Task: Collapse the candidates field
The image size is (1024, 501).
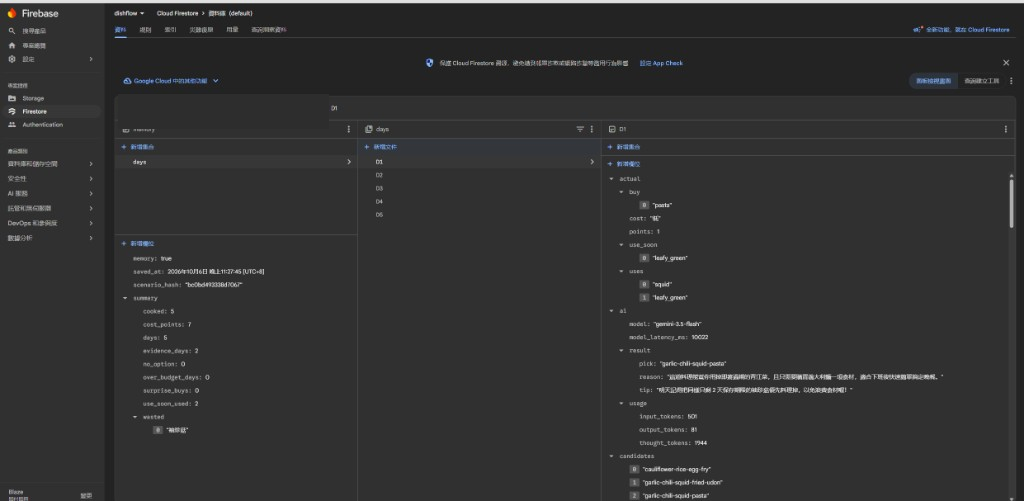Action: tap(611, 456)
